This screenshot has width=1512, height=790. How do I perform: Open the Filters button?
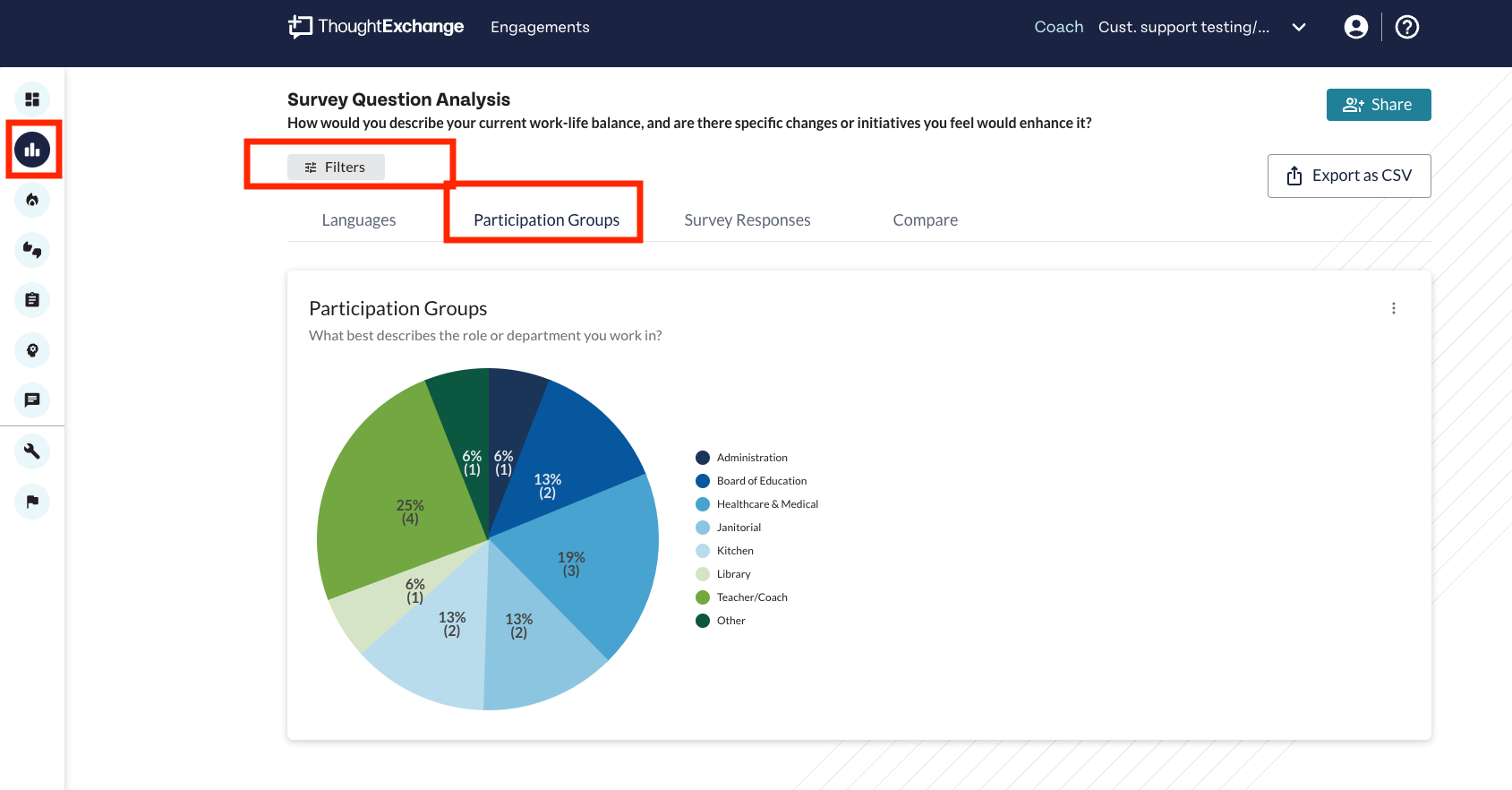pos(336,167)
